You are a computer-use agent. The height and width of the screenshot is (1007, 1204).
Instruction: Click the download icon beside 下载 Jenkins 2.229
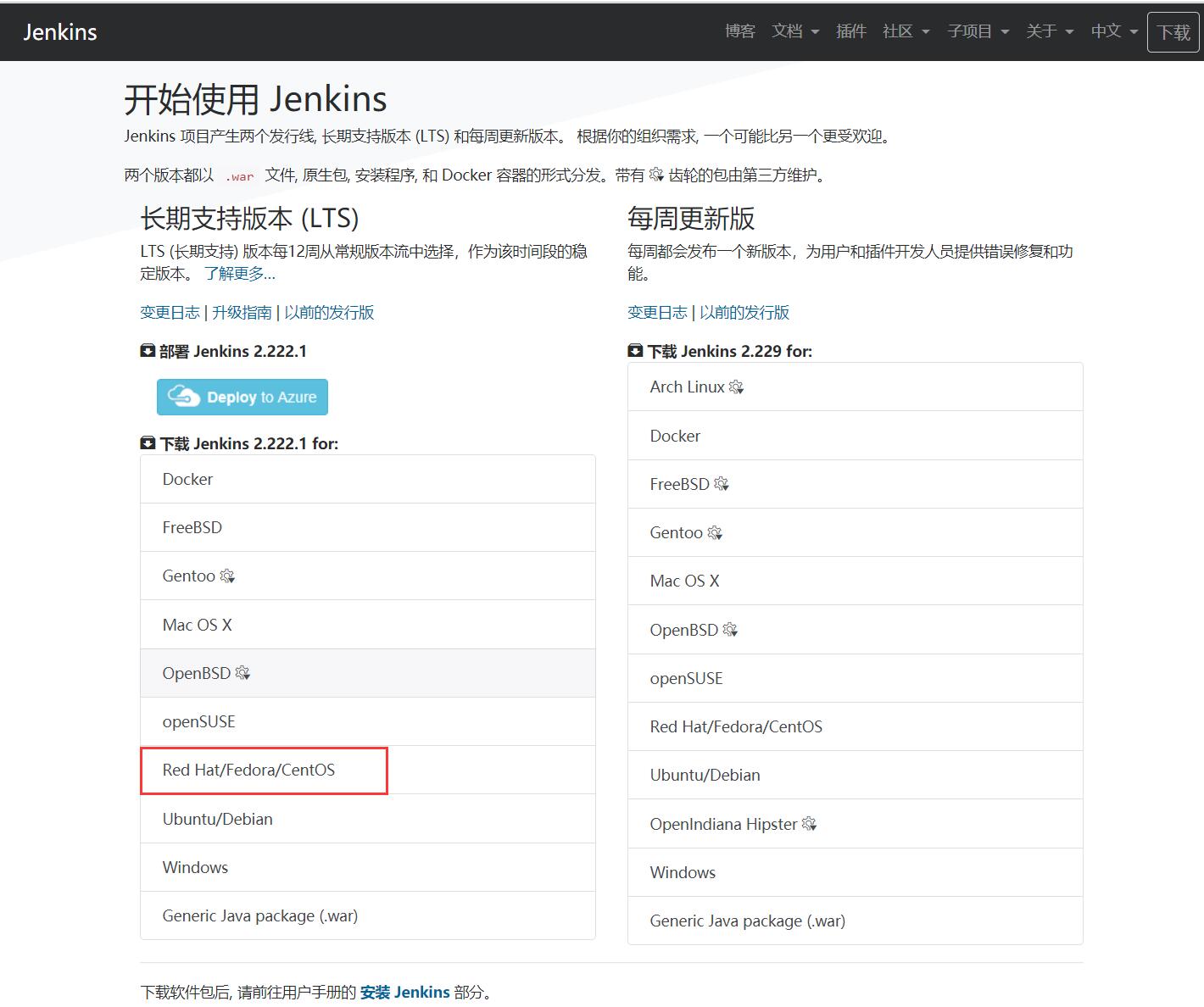click(x=635, y=351)
